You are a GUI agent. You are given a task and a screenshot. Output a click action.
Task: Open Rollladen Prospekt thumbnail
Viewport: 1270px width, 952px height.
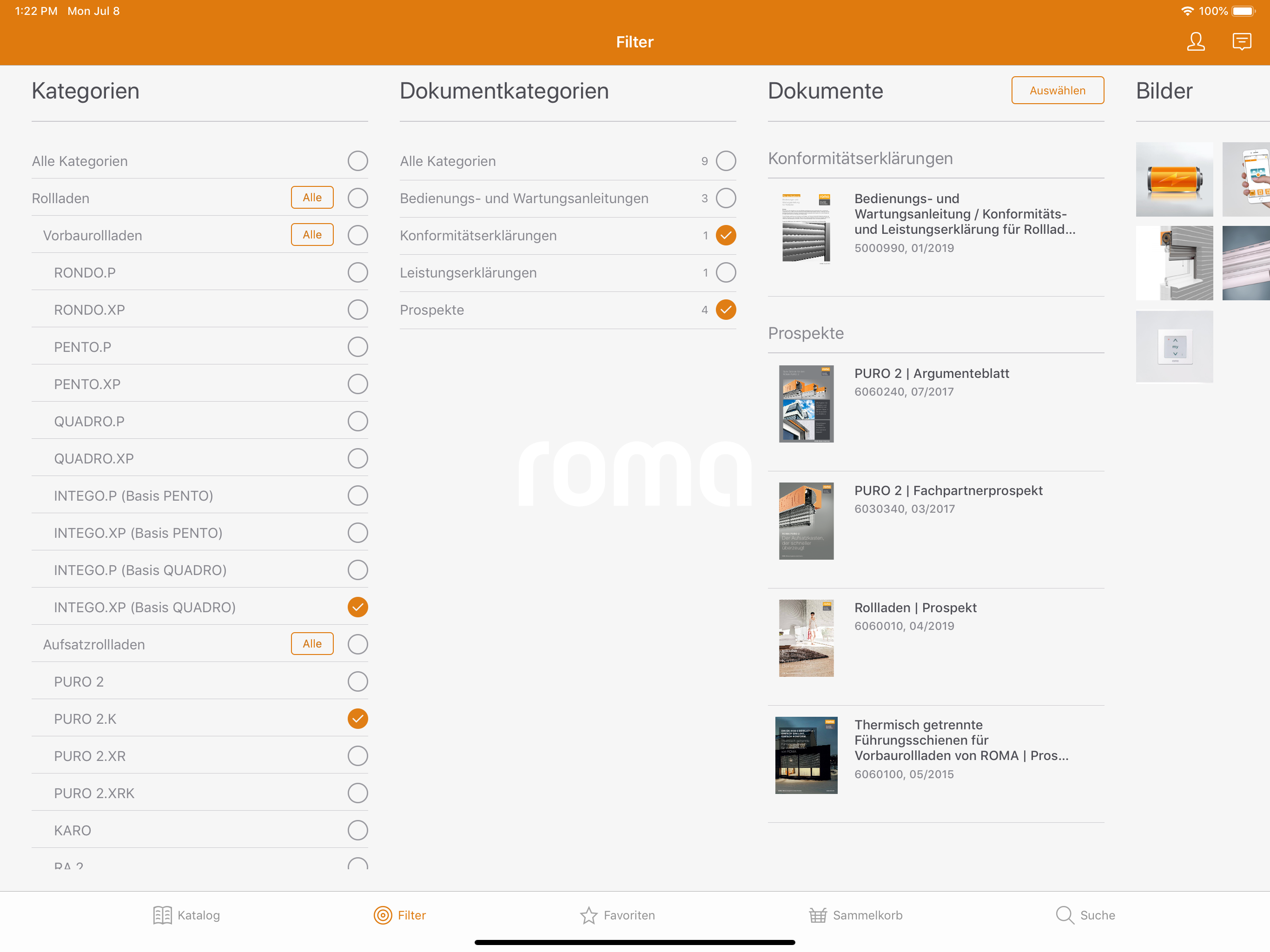(806, 638)
